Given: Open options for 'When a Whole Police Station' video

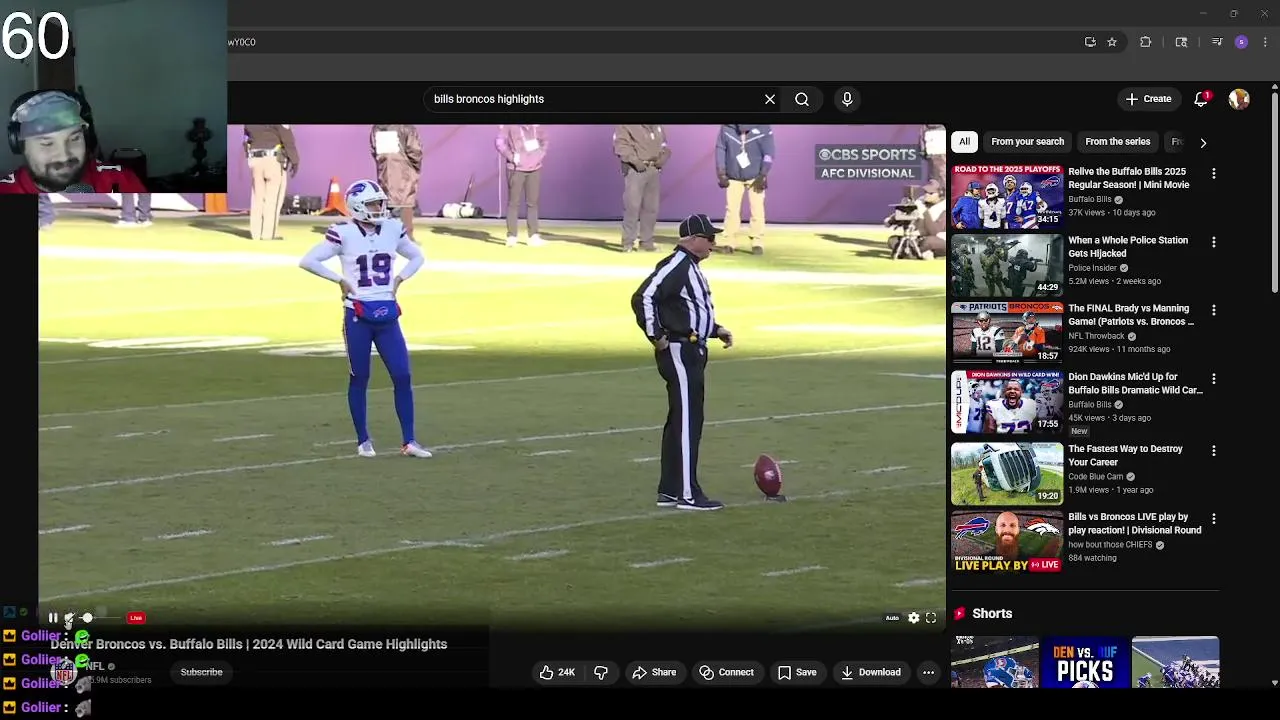Looking at the screenshot, I should pos(1214,242).
